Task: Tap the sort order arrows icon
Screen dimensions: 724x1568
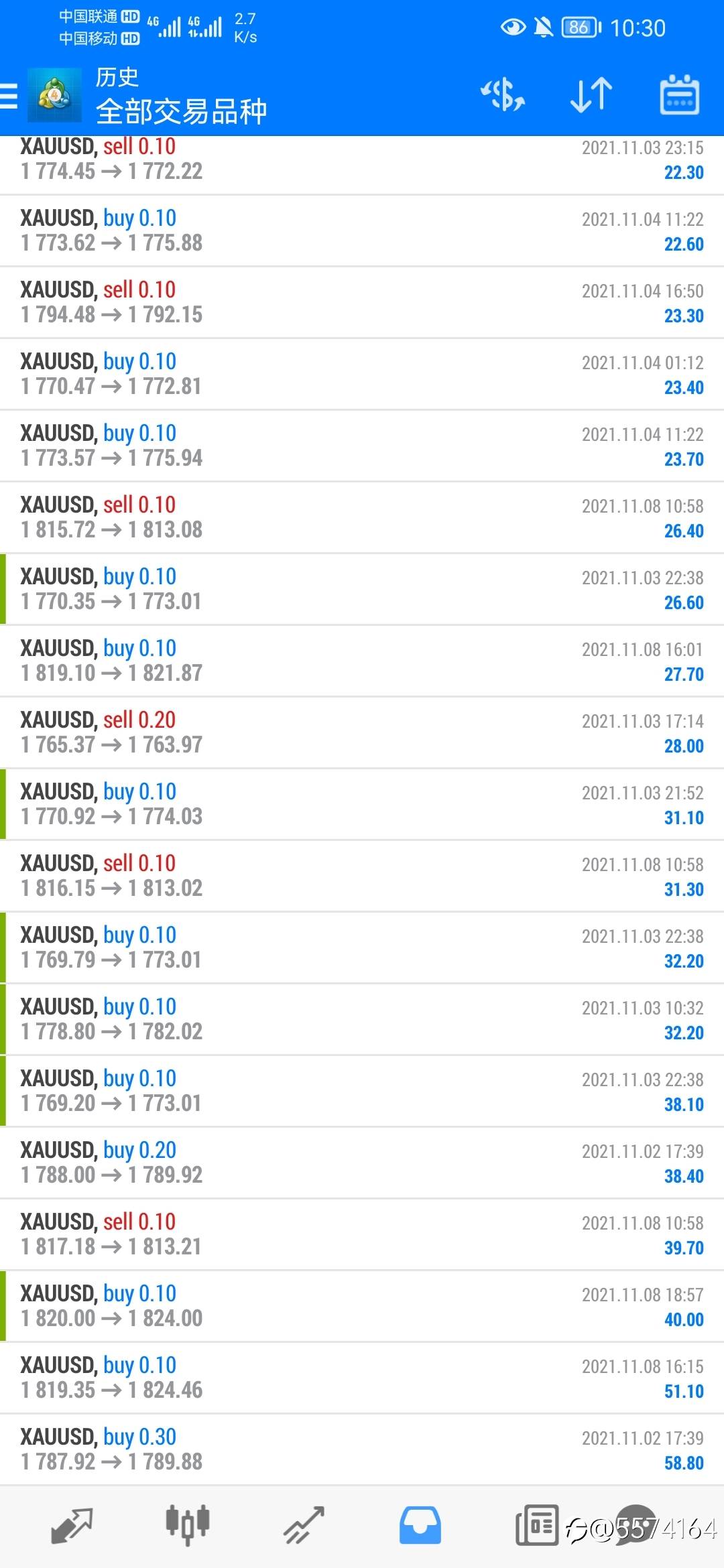Action: pyautogui.click(x=591, y=94)
